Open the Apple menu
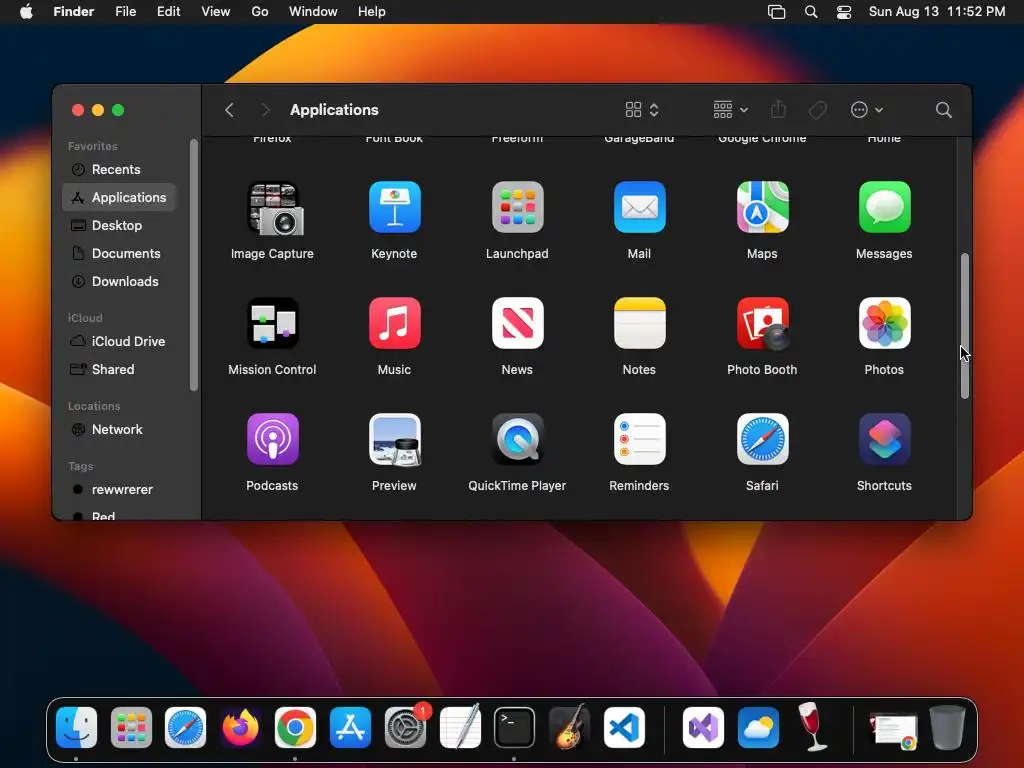The height and width of the screenshot is (768, 1024). [x=26, y=12]
